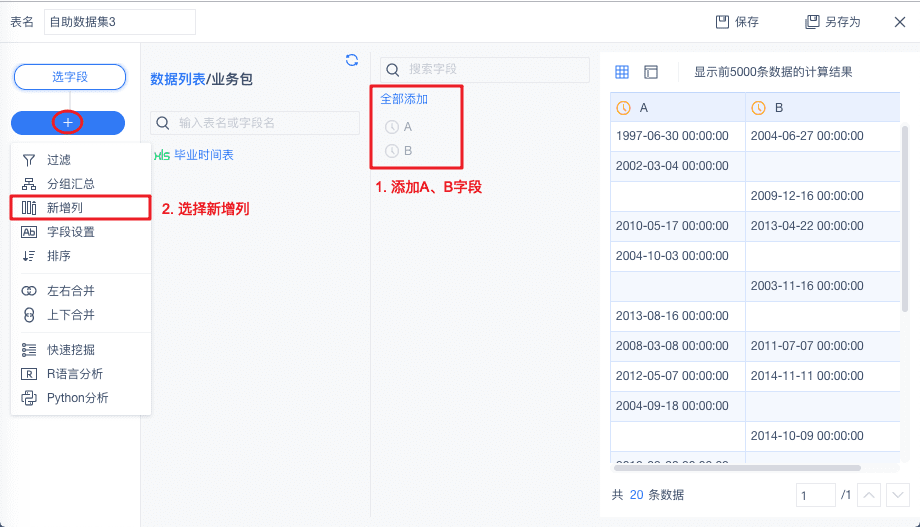
Task: Click the plus add-step button
Action: (x=68, y=123)
